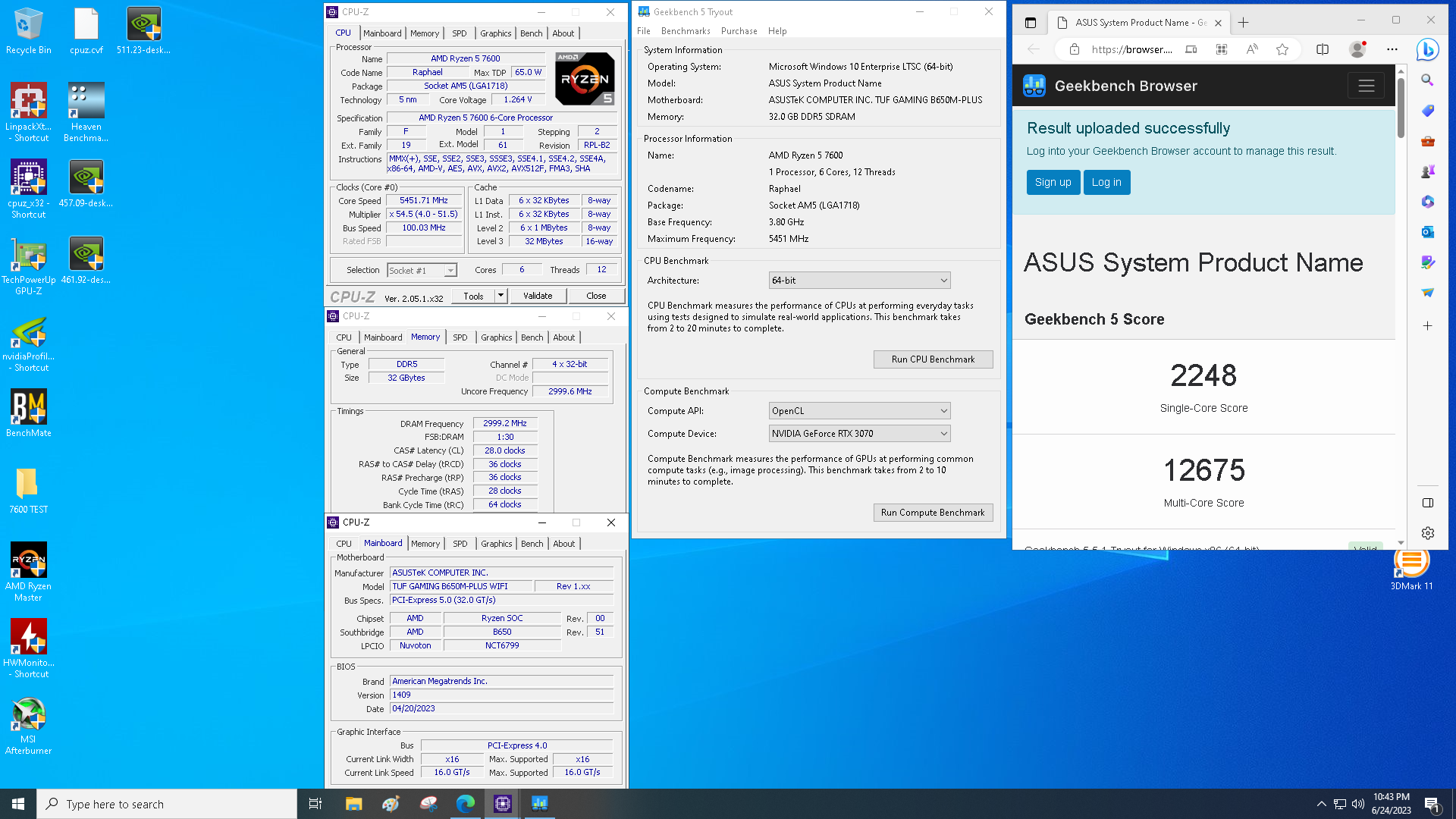Open Geekbench Purchase menu

tap(739, 31)
